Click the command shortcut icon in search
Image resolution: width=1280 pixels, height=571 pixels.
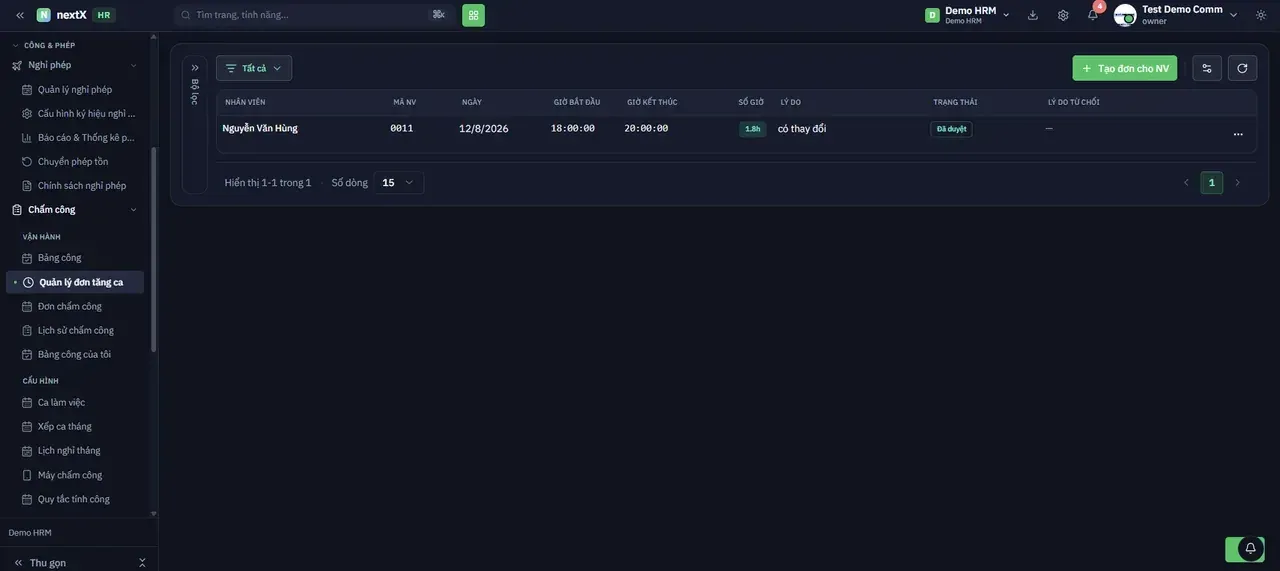click(438, 14)
